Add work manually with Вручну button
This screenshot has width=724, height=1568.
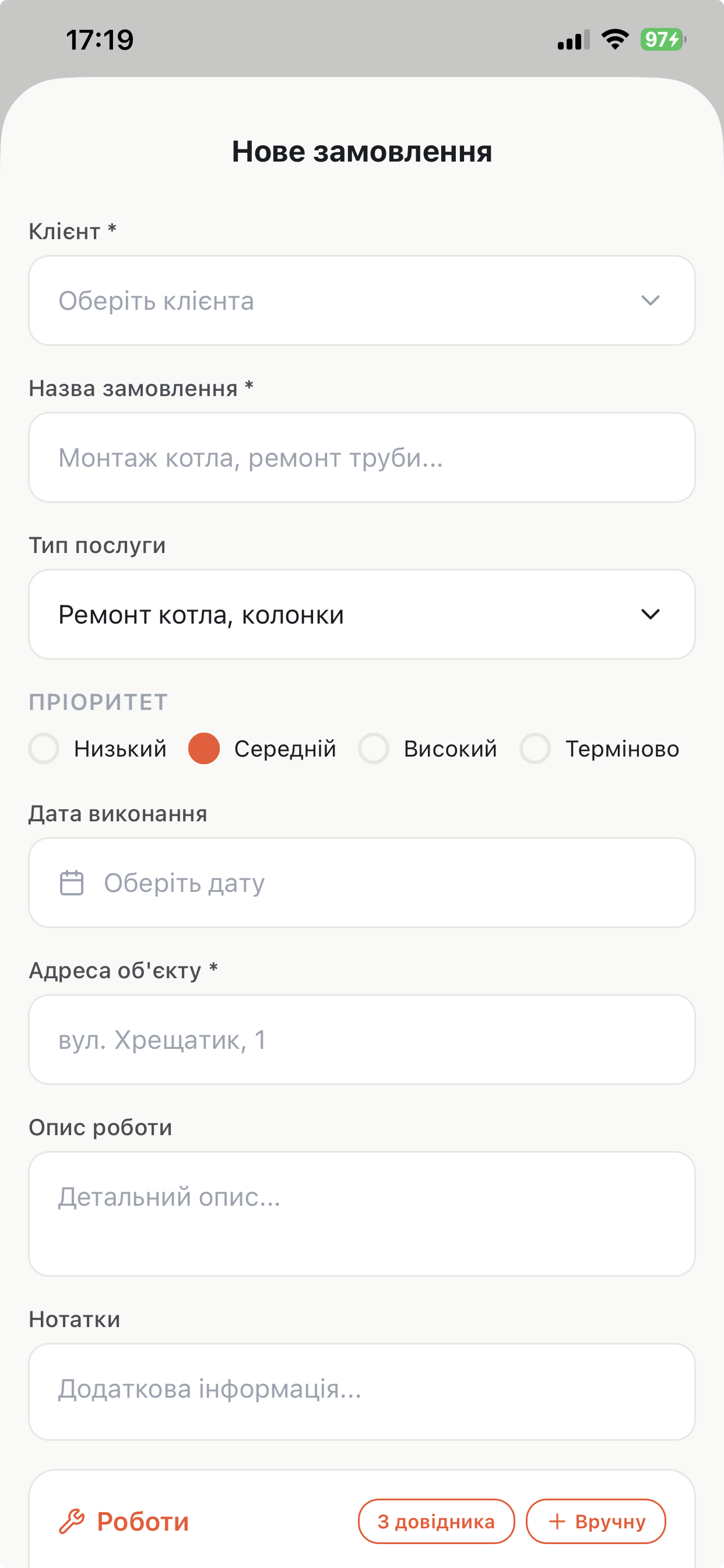click(x=596, y=1521)
